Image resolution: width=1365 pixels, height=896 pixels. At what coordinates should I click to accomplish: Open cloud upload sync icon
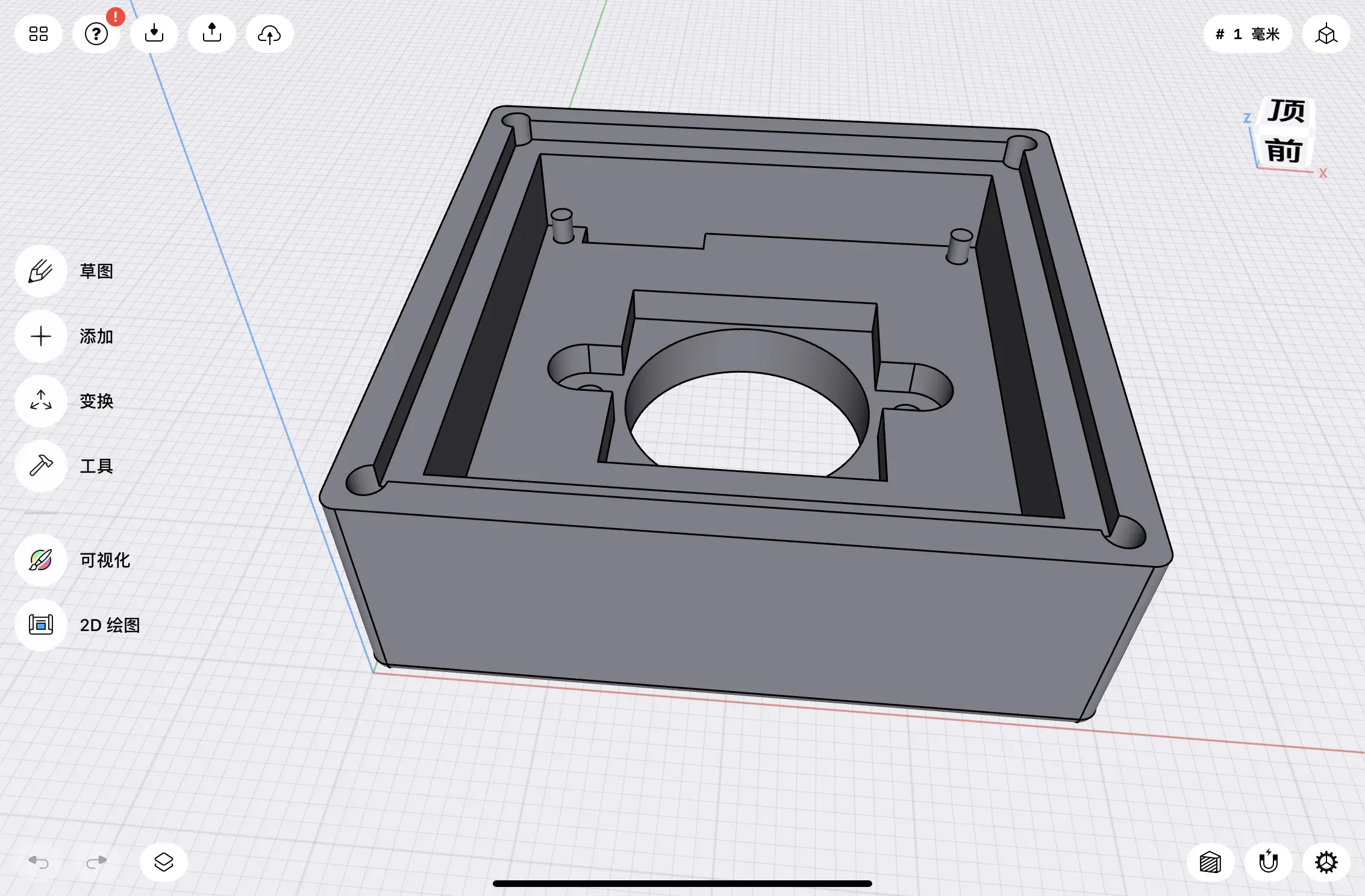pyautogui.click(x=269, y=34)
